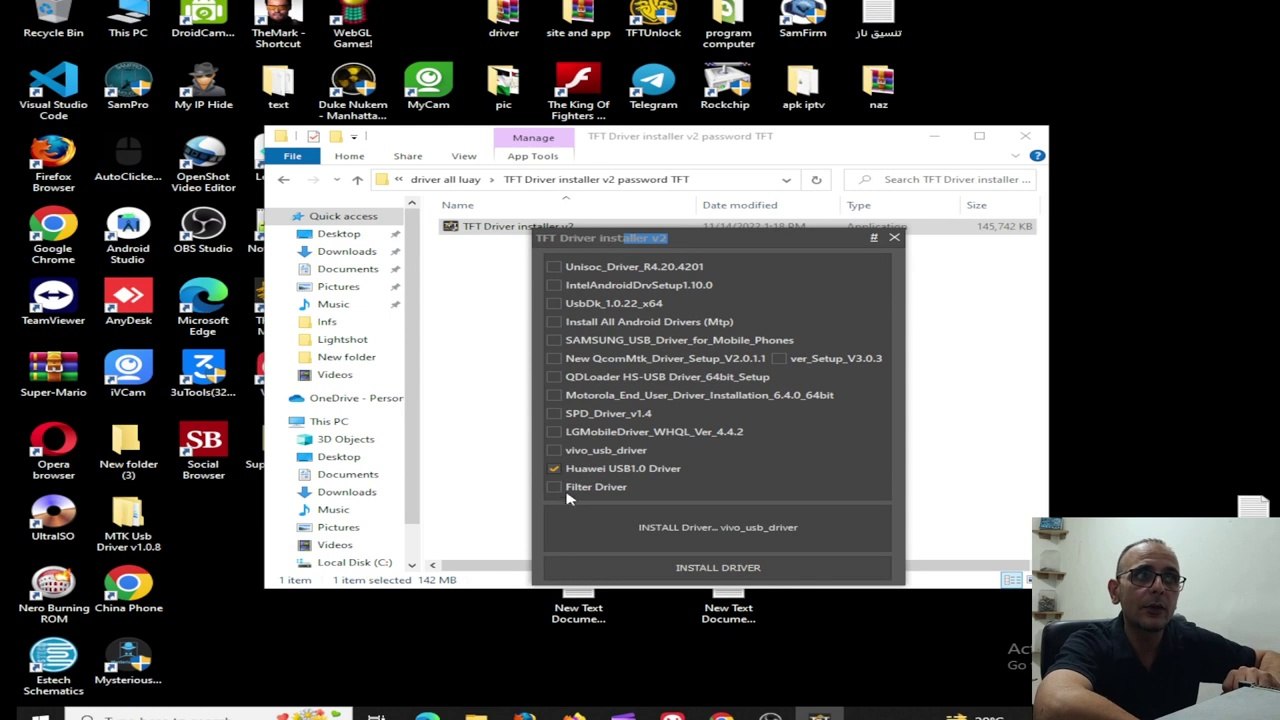The height and width of the screenshot is (720, 1280).
Task: Check the vivo_usb_driver option
Action: point(554,450)
